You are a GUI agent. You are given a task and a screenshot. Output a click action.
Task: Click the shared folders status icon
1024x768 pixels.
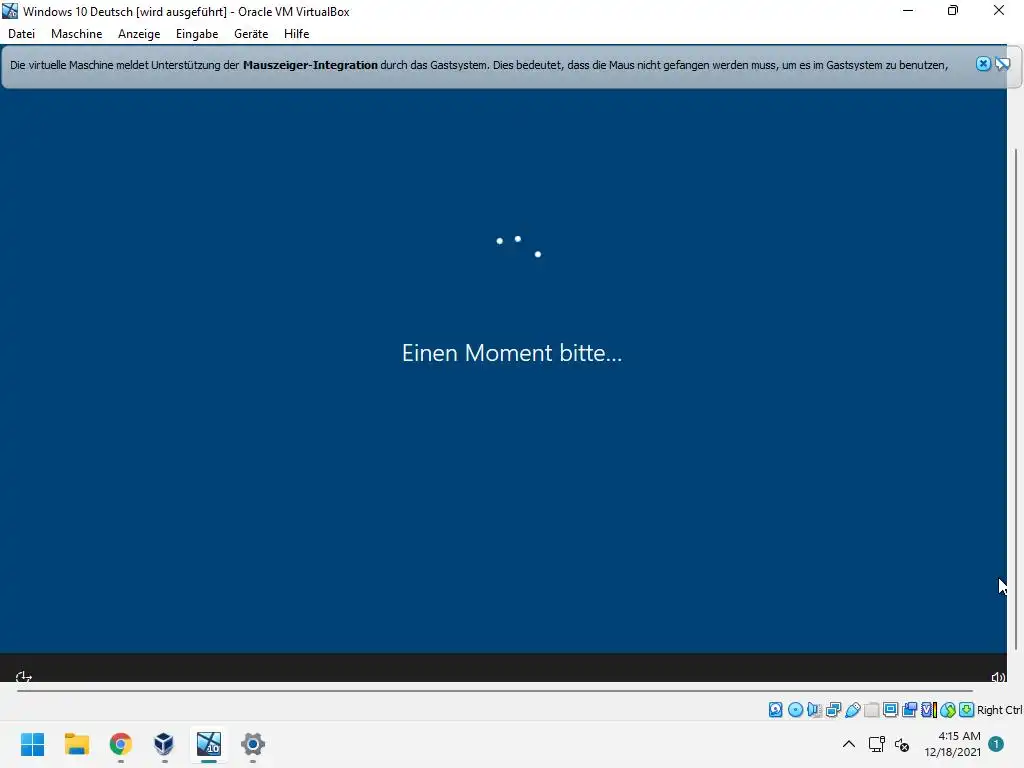click(871, 710)
